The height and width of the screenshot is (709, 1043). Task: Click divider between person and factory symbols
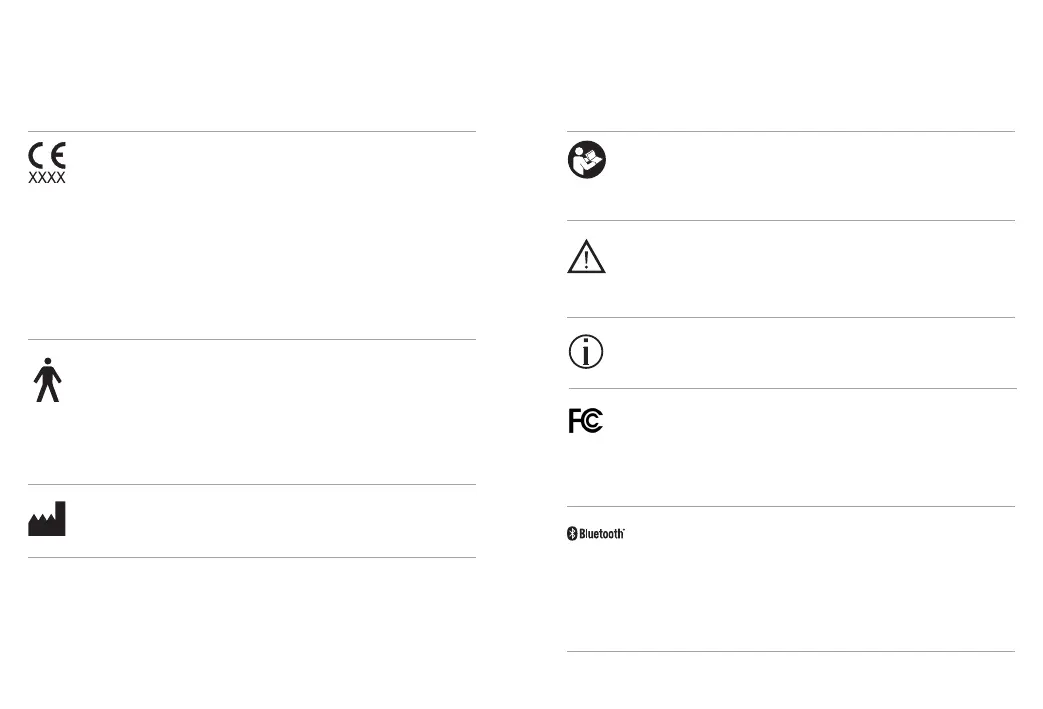(252, 484)
